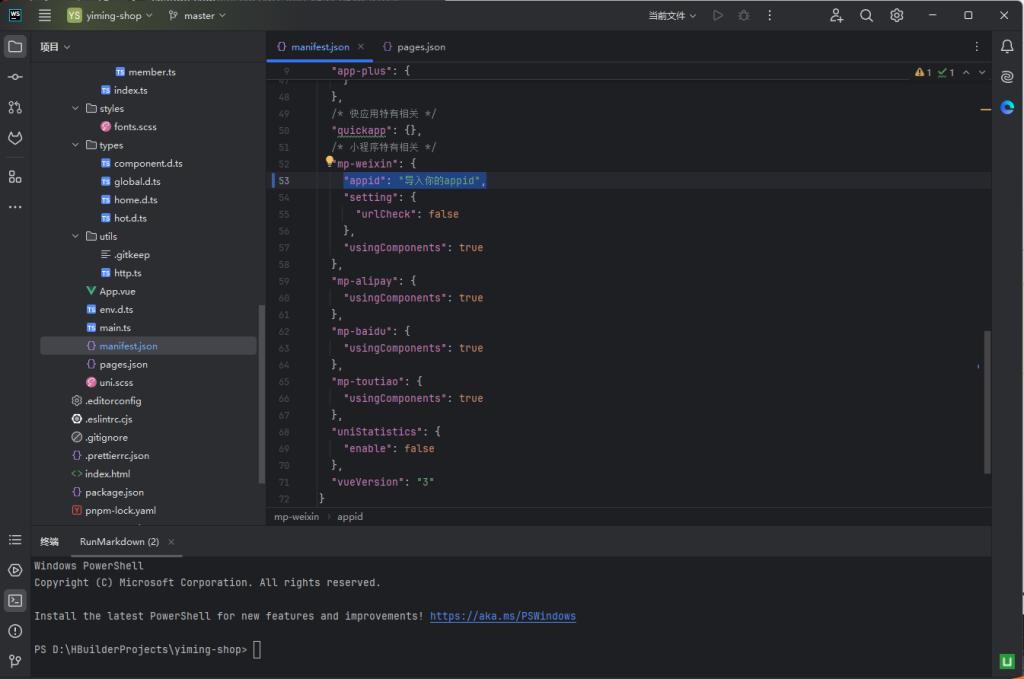Image resolution: width=1024 pixels, height=679 pixels.
Task: Select the RunMarkdown (2) terminal tab
Action: 119,542
